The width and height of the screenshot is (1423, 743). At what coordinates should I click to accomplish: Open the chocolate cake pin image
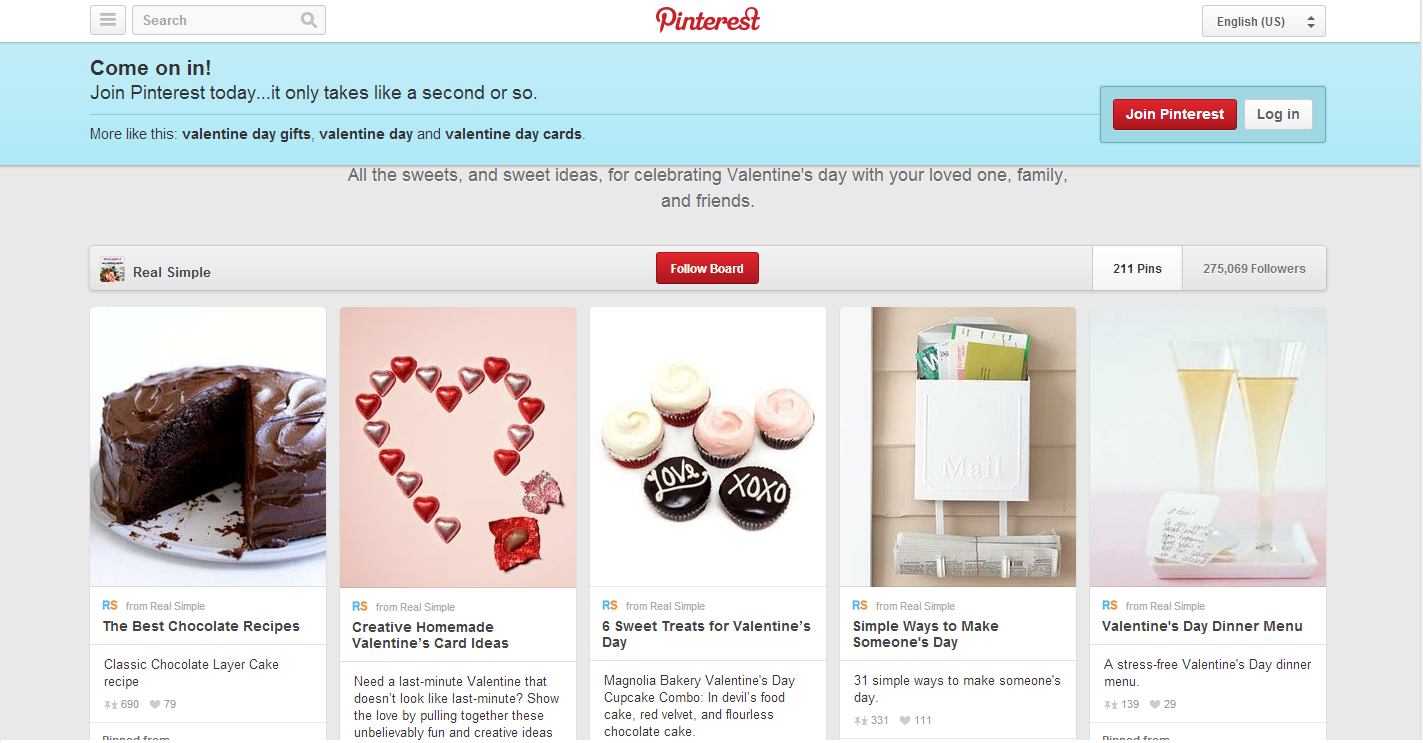[208, 447]
